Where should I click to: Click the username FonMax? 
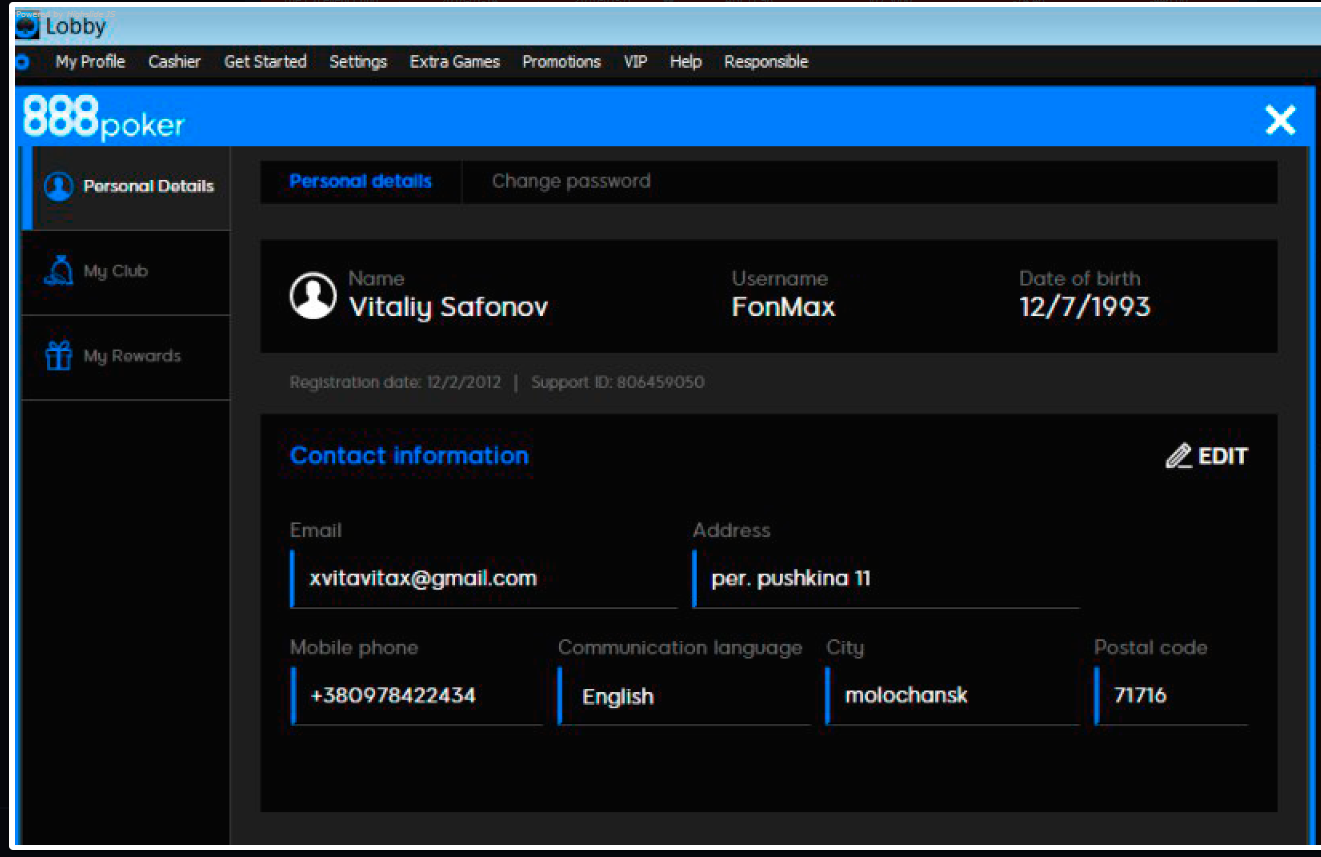click(783, 307)
